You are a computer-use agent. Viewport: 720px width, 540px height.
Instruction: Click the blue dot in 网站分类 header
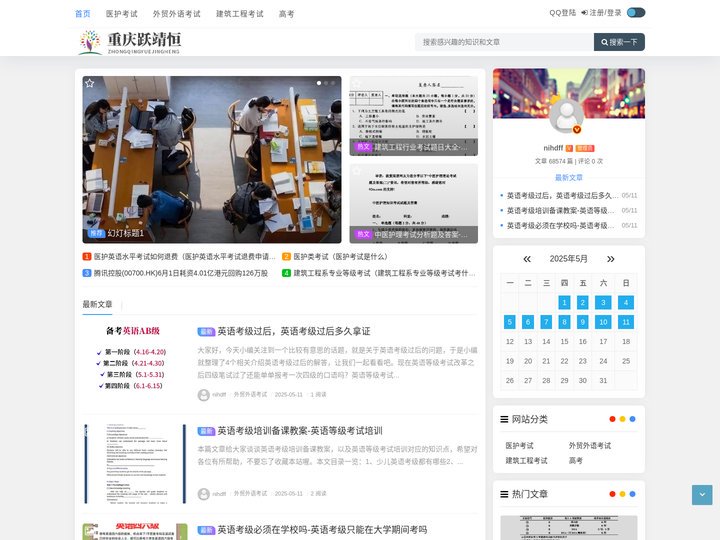point(632,419)
